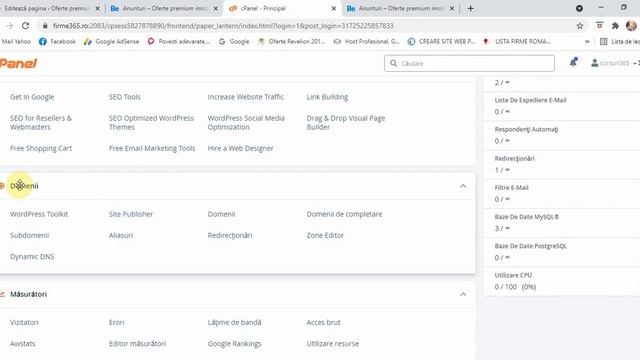The height and width of the screenshot is (360, 640).
Task: Click Baze De Date PostgreSQL statistic
Action: [x=531, y=246]
